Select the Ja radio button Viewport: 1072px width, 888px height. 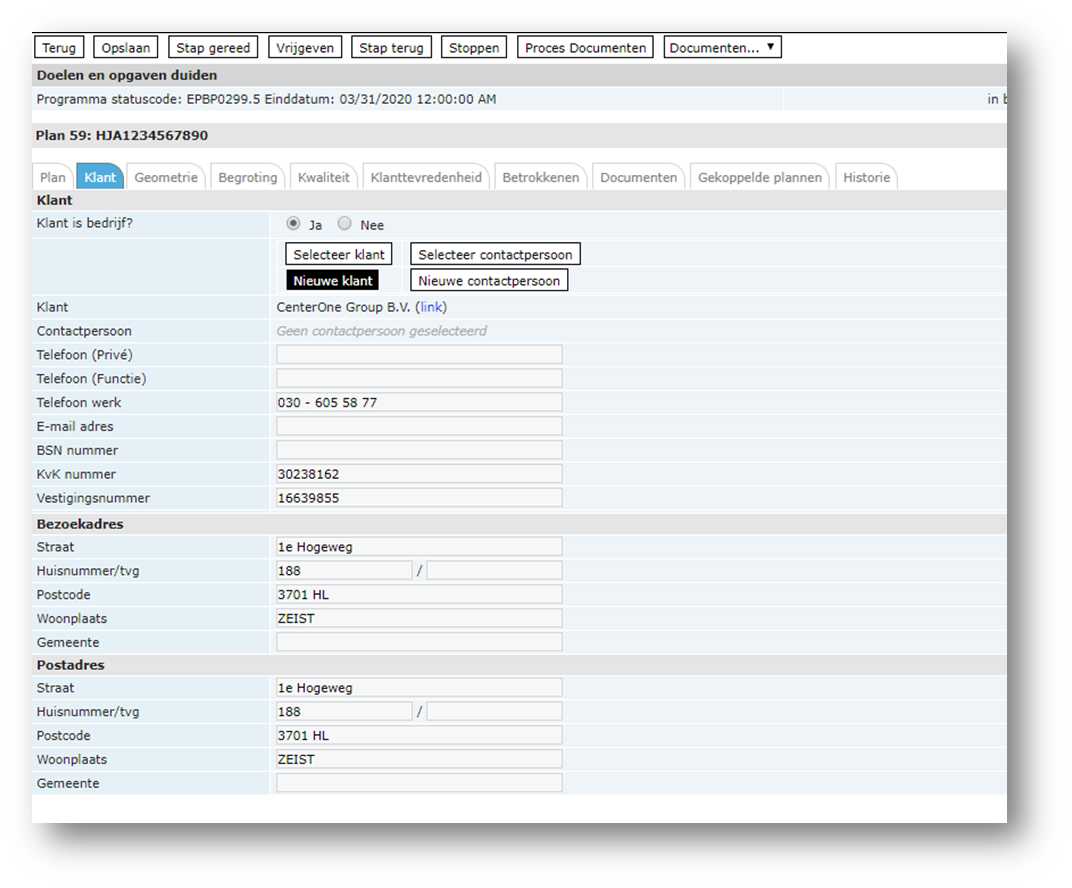click(293, 224)
